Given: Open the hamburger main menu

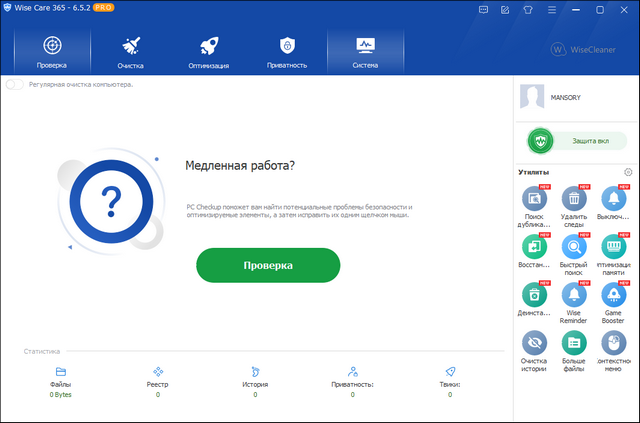Looking at the screenshot, I should point(551,9).
